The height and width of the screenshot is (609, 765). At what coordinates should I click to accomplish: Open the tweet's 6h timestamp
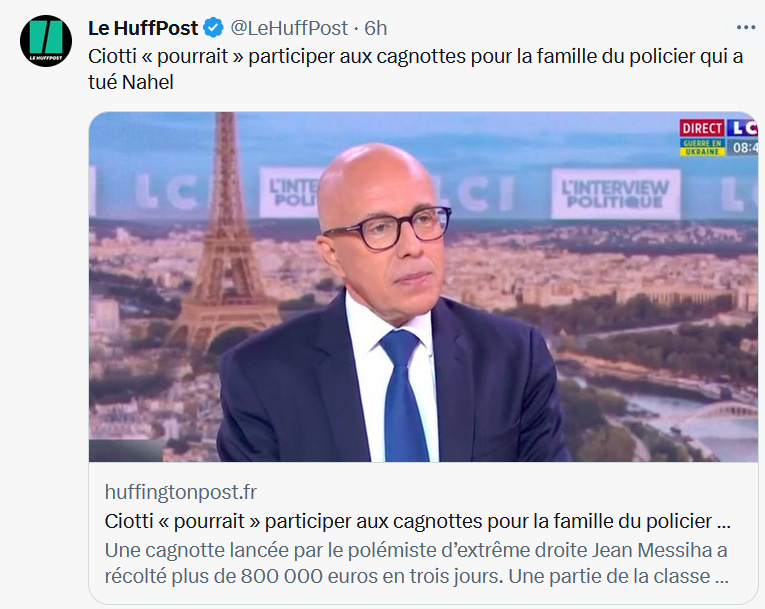pyautogui.click(x=376, y=28)
